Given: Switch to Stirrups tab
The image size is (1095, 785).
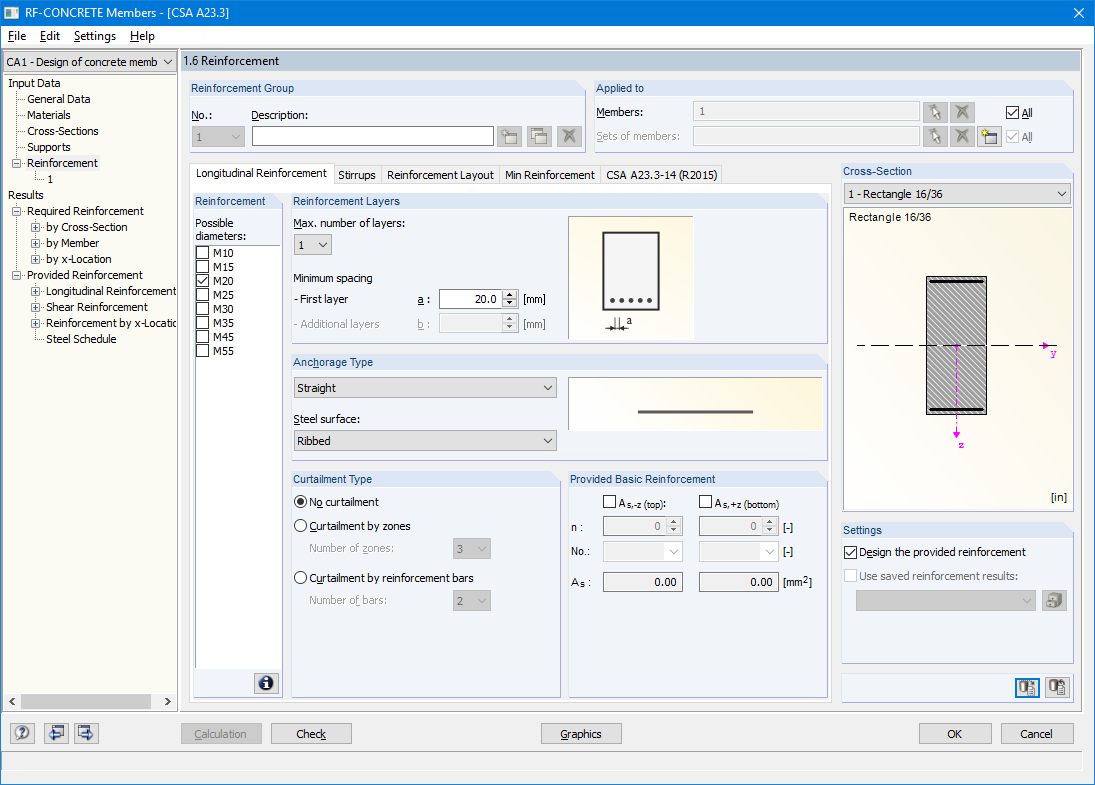Looking at the screenshot, I should pyautogui.click(x=357, y=175).
